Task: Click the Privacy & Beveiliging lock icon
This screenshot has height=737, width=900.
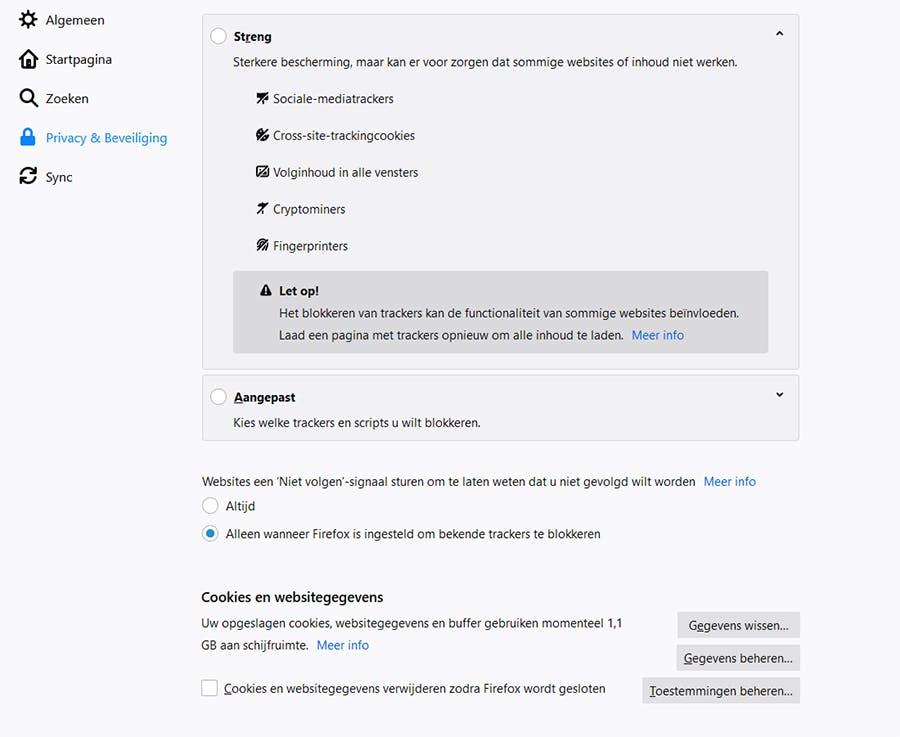Action: pos(28,138)
